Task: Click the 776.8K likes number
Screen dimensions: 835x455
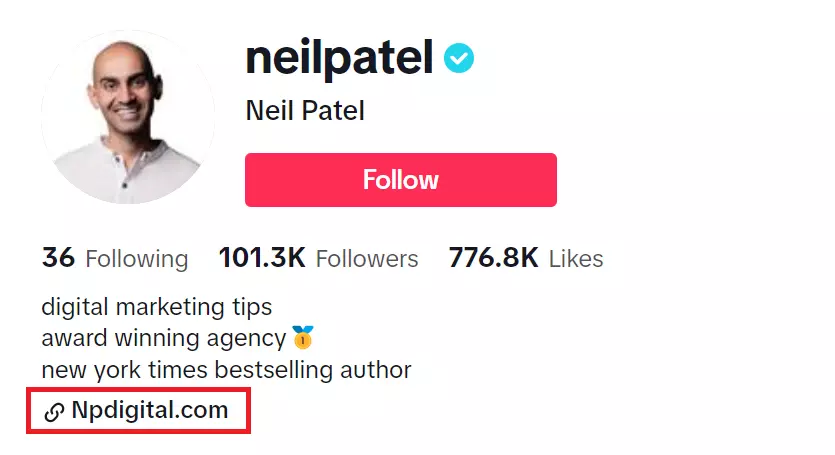Action: click(494, 258)
